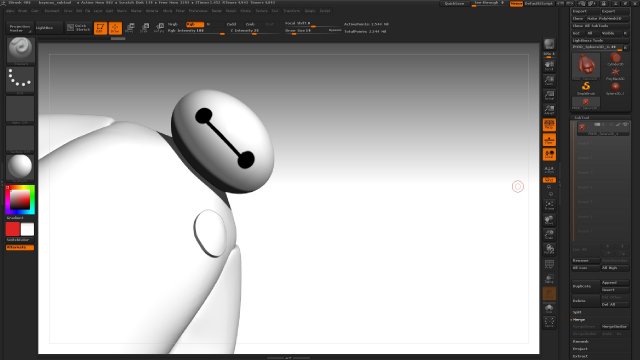Set canvas to Actual size
640x360 pixels.
[549, 95]
